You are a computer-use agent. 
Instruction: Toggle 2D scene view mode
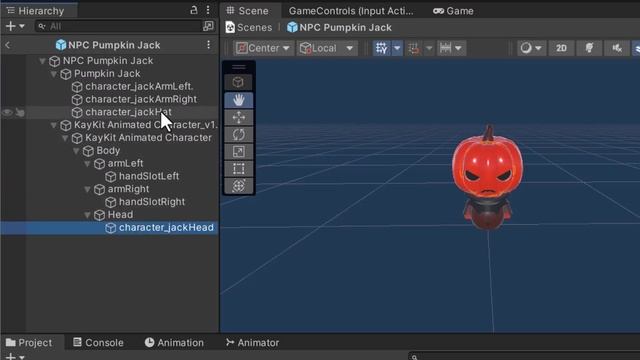[561, 48]
